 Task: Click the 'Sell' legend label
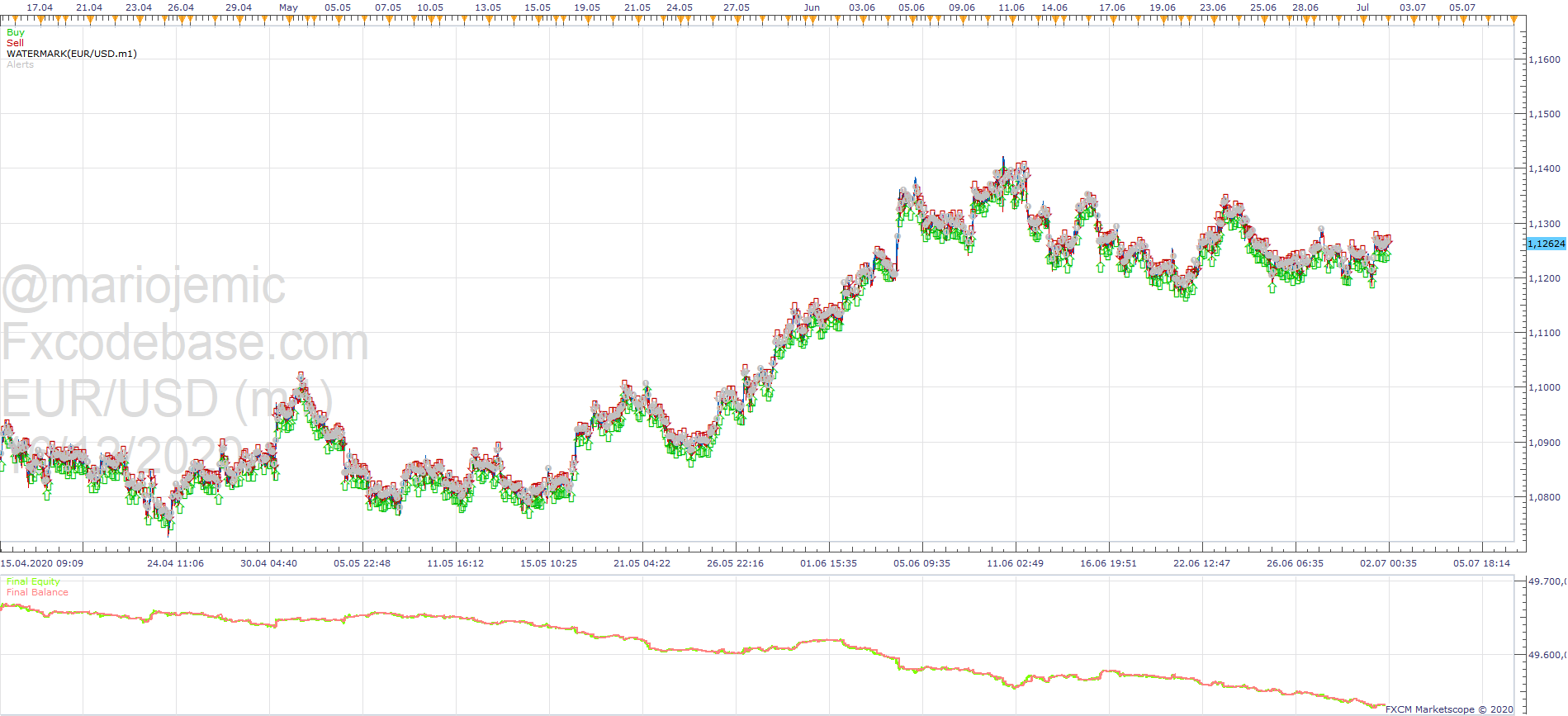tap(15, 43)
